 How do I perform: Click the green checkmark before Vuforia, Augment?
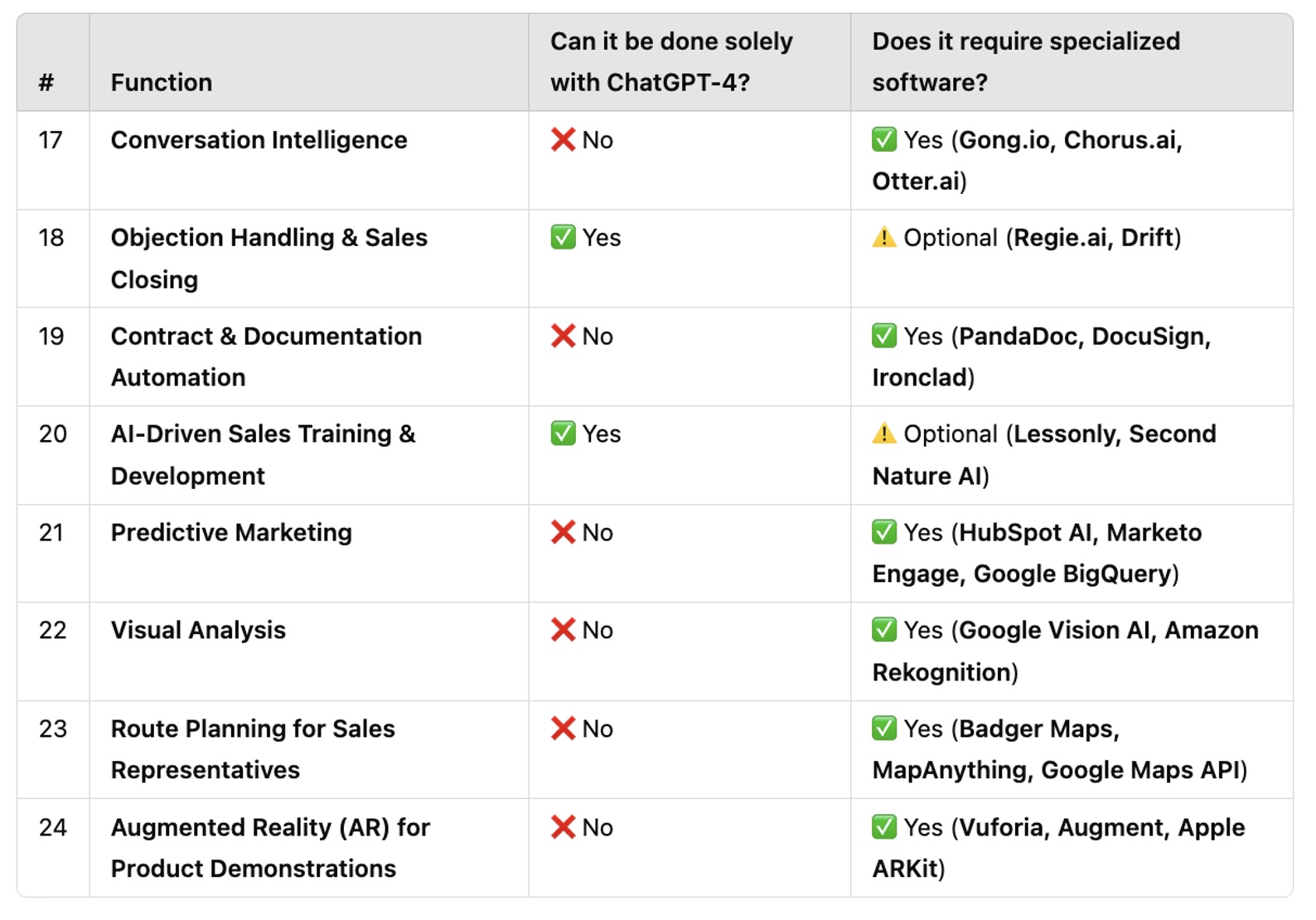[884, 827]
